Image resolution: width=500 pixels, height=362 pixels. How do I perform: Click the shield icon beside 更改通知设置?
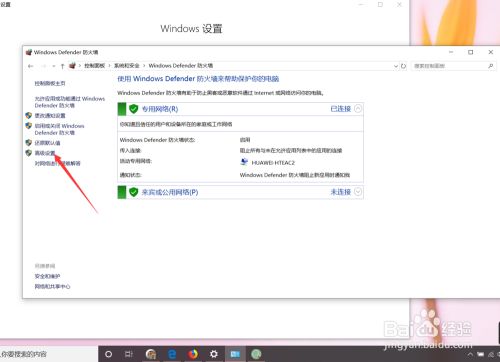[29, 115]
